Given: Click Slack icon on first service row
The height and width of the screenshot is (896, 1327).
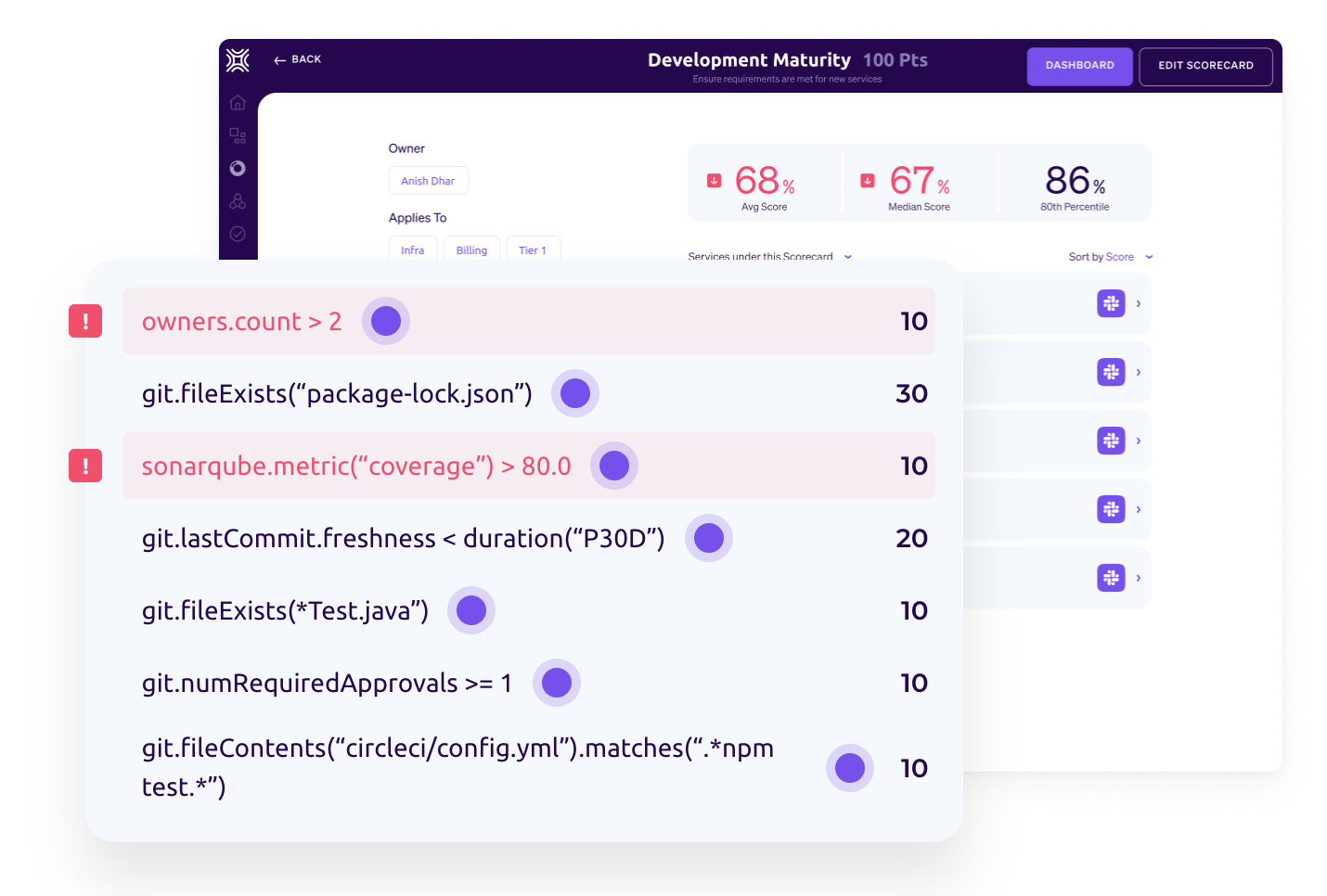Looking at the screenshot, I should pos(1111,303).
